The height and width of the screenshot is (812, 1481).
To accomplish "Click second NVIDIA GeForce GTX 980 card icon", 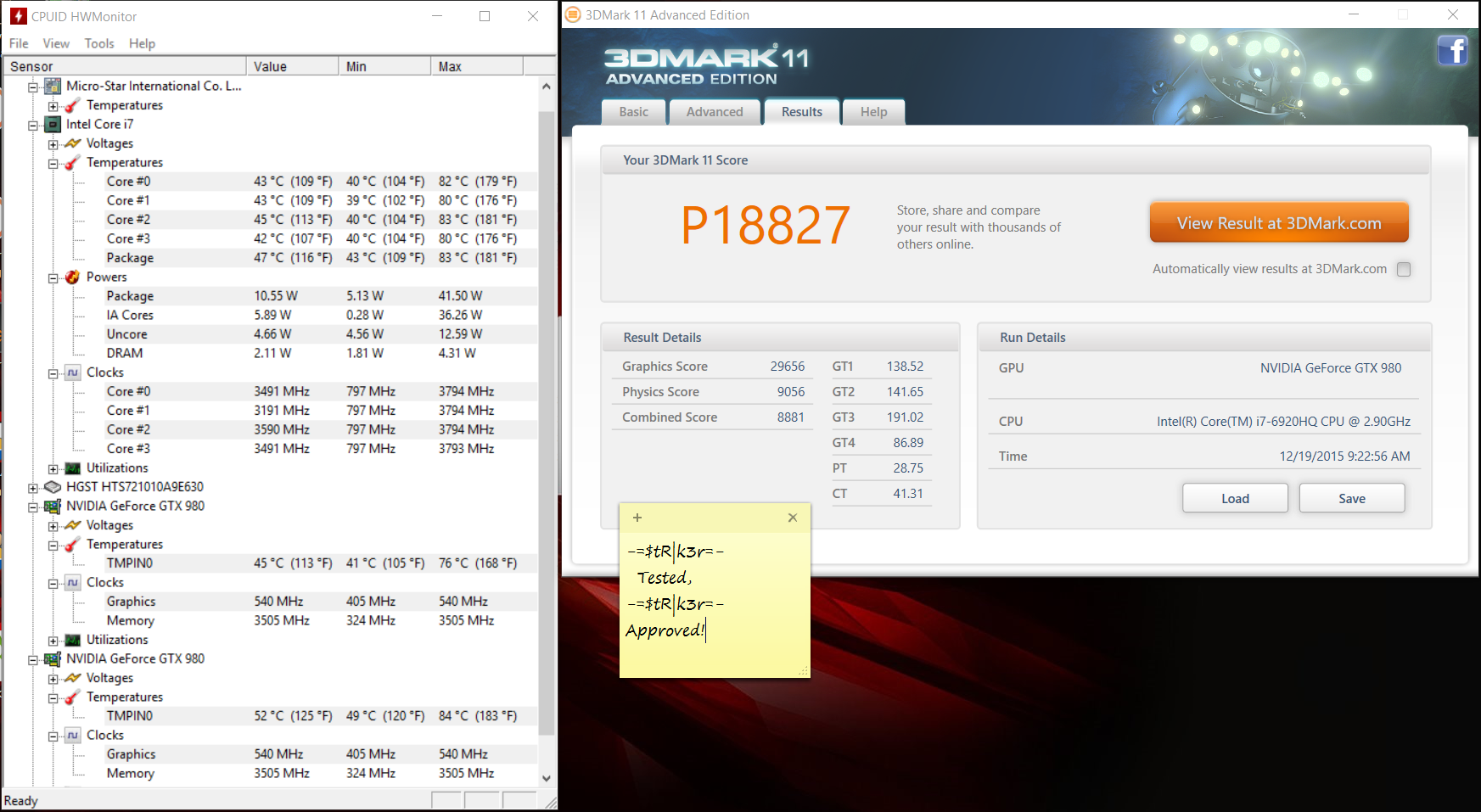I will [x=53, y=658].
